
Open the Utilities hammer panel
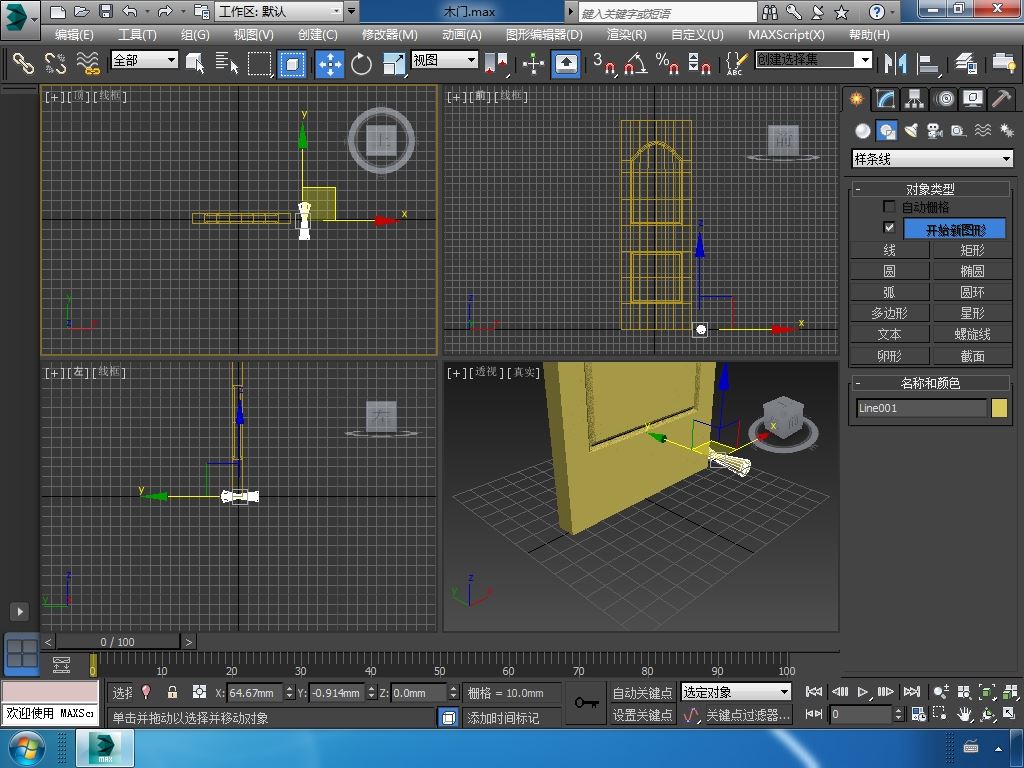click(x=1002, y=99)
